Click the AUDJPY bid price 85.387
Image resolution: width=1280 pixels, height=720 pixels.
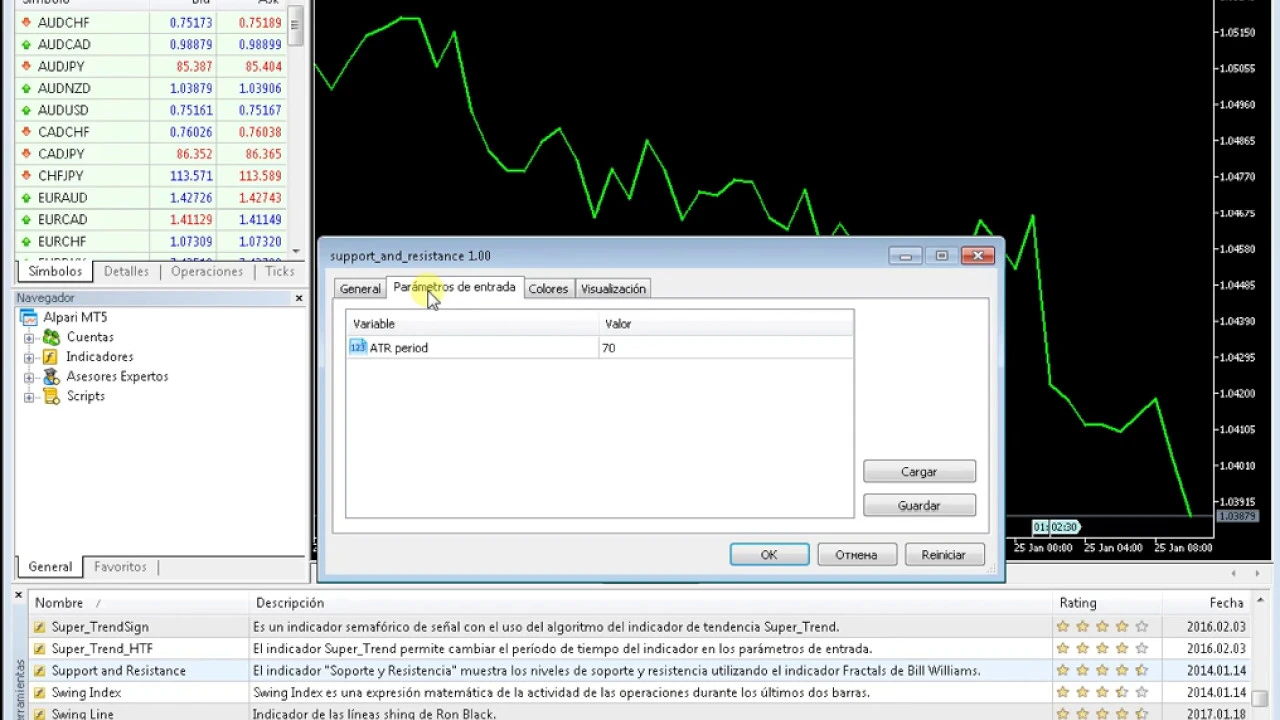point(194,67)
